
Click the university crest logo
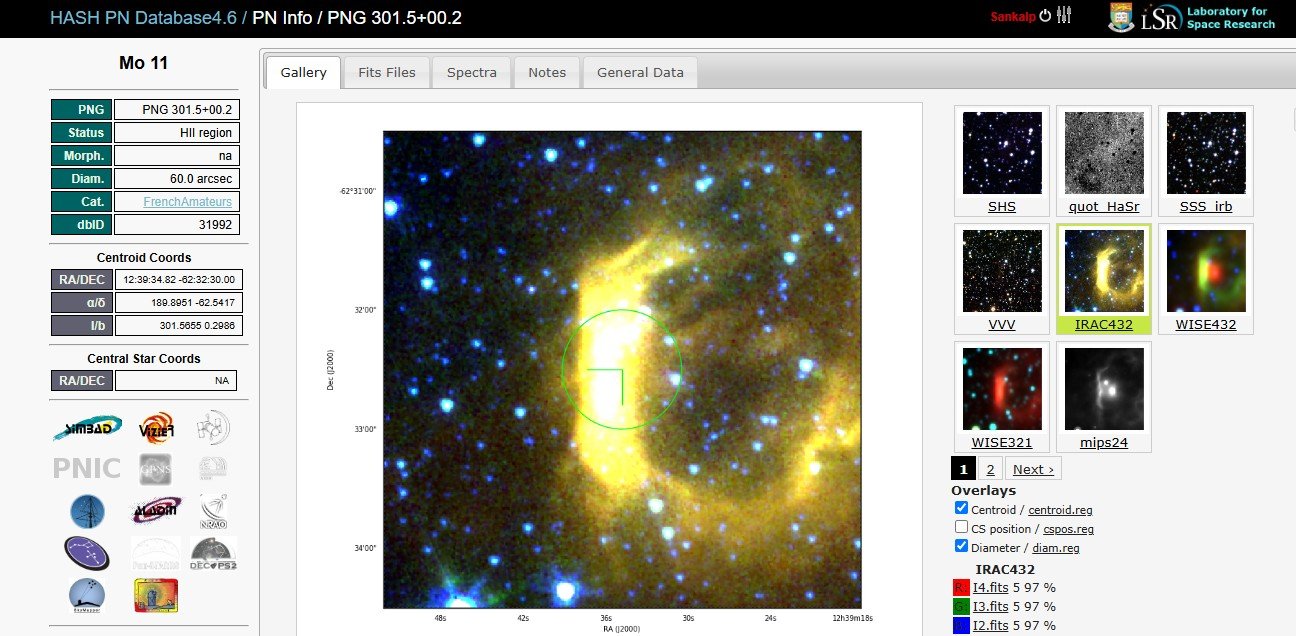tap(1121, 17)
